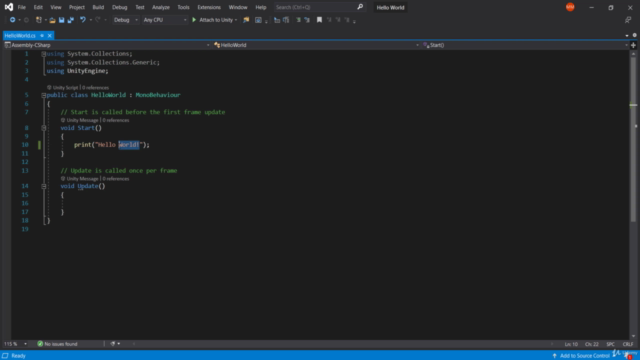Click the toolbar icon right of Find in Files
The width and height of the screenshot is (640, 360).
258,20
